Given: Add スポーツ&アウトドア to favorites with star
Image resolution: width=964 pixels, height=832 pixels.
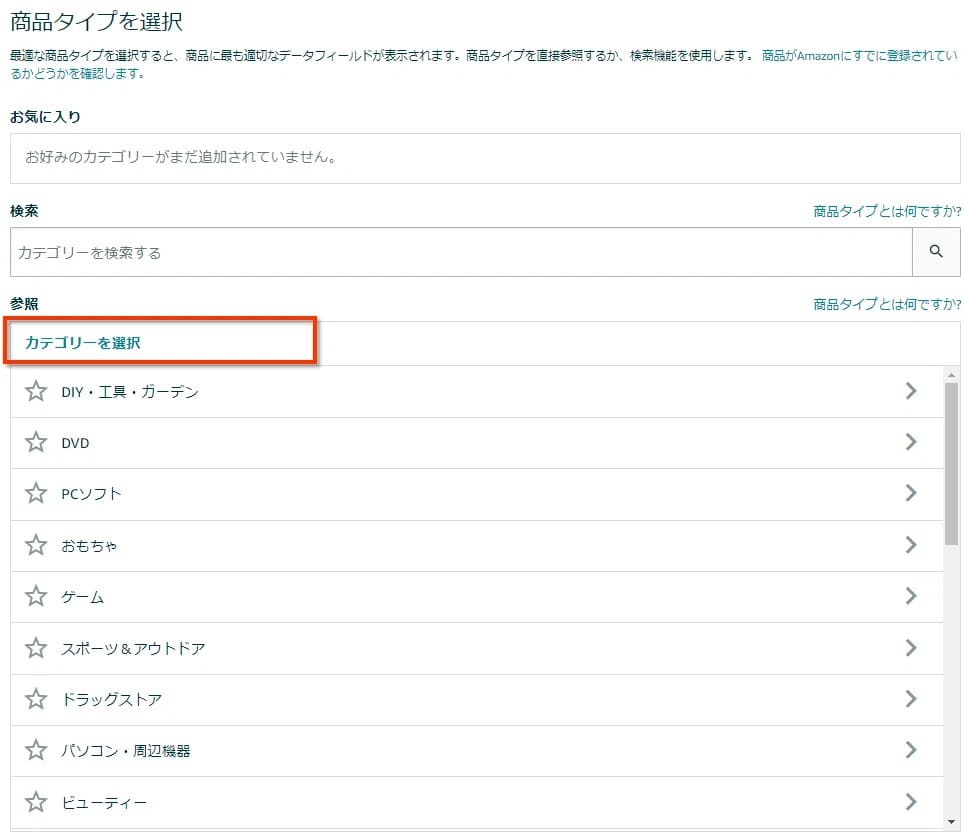Looking at the screenshot, I should pyautogui.click(x=36, y=648).
